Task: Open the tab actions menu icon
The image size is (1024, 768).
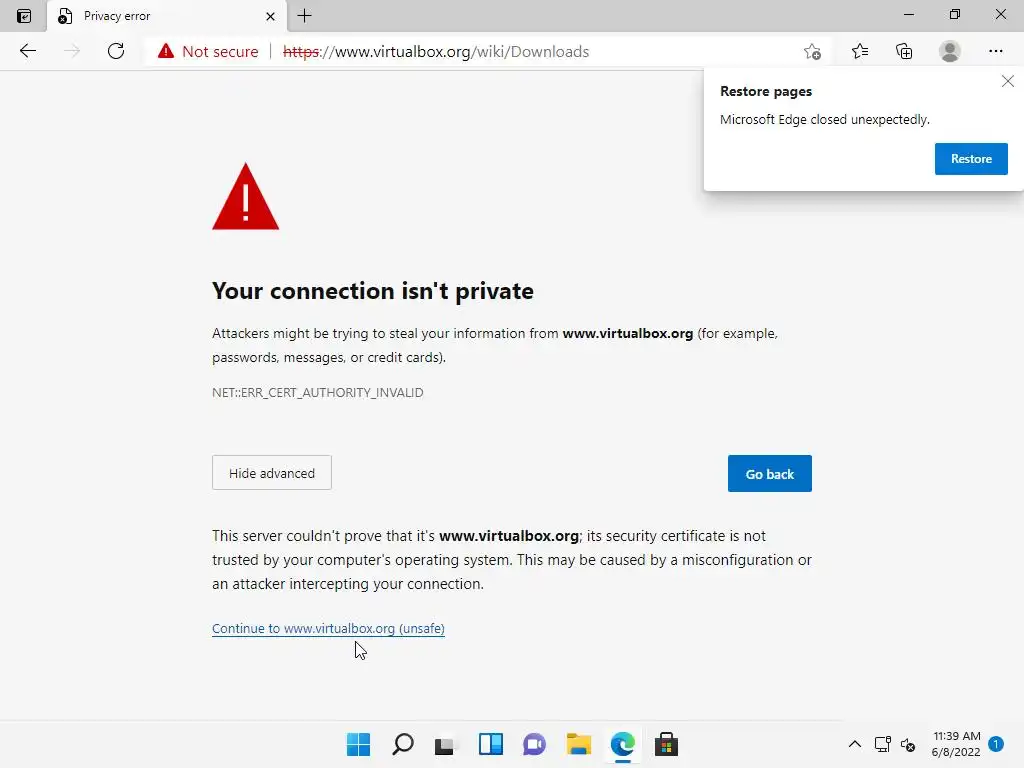Action: [24, 16]
